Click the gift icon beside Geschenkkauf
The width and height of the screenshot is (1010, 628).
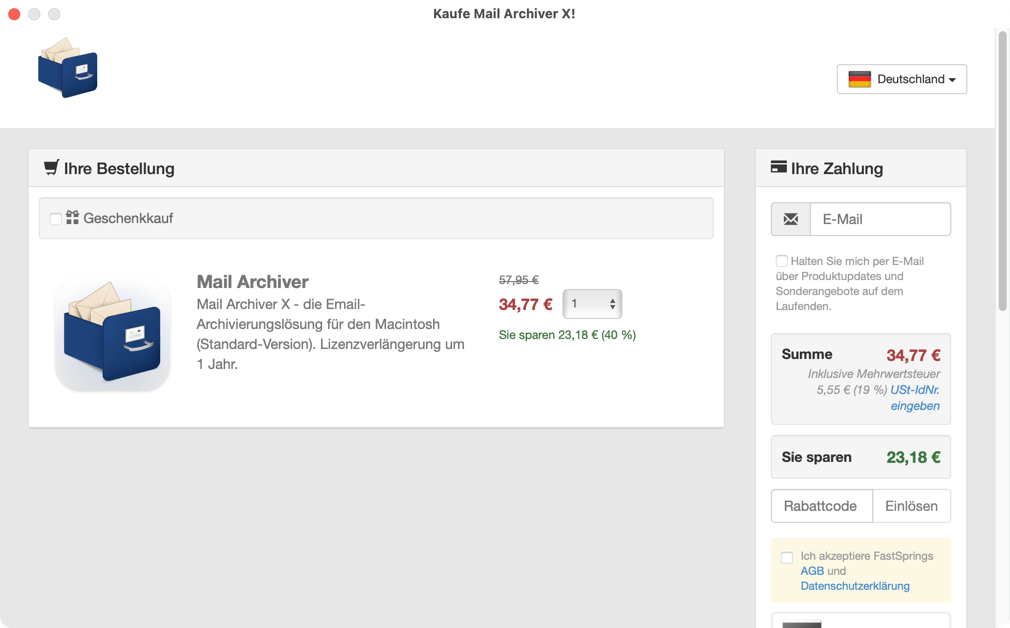point(72,217)
